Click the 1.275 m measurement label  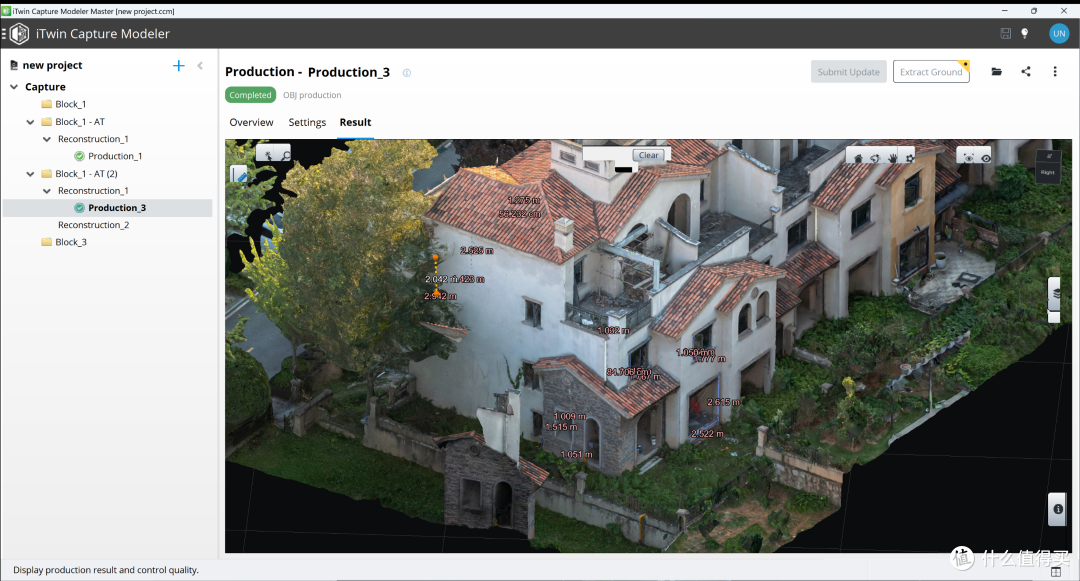[x=523, y=200]
